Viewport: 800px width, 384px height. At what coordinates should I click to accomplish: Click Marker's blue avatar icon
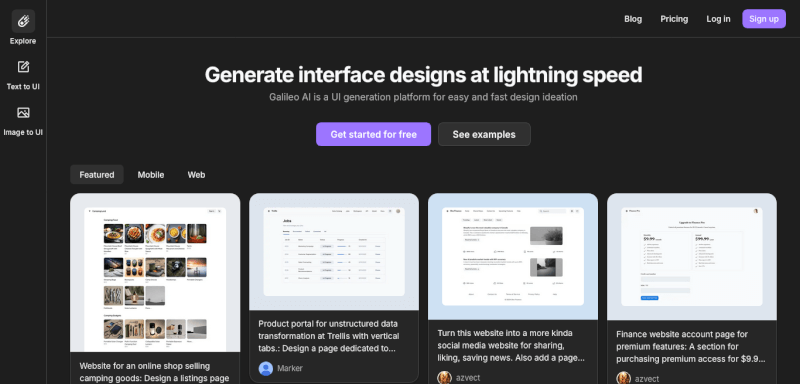point(266,368)
